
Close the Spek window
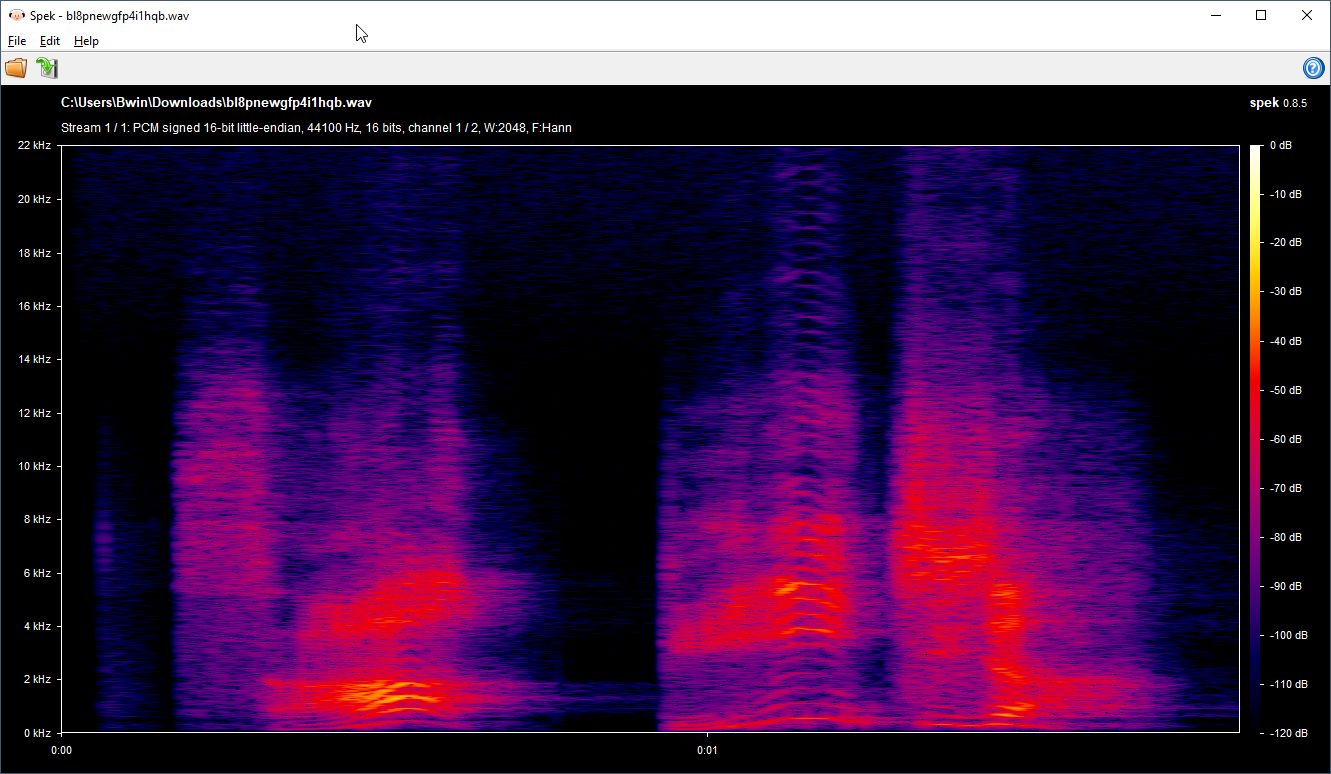pyautogui.click(x=1307, y=15)
